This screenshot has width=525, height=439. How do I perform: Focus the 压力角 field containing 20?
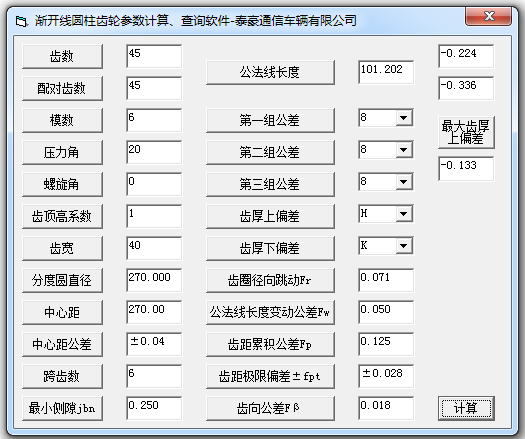coord(154,152)
